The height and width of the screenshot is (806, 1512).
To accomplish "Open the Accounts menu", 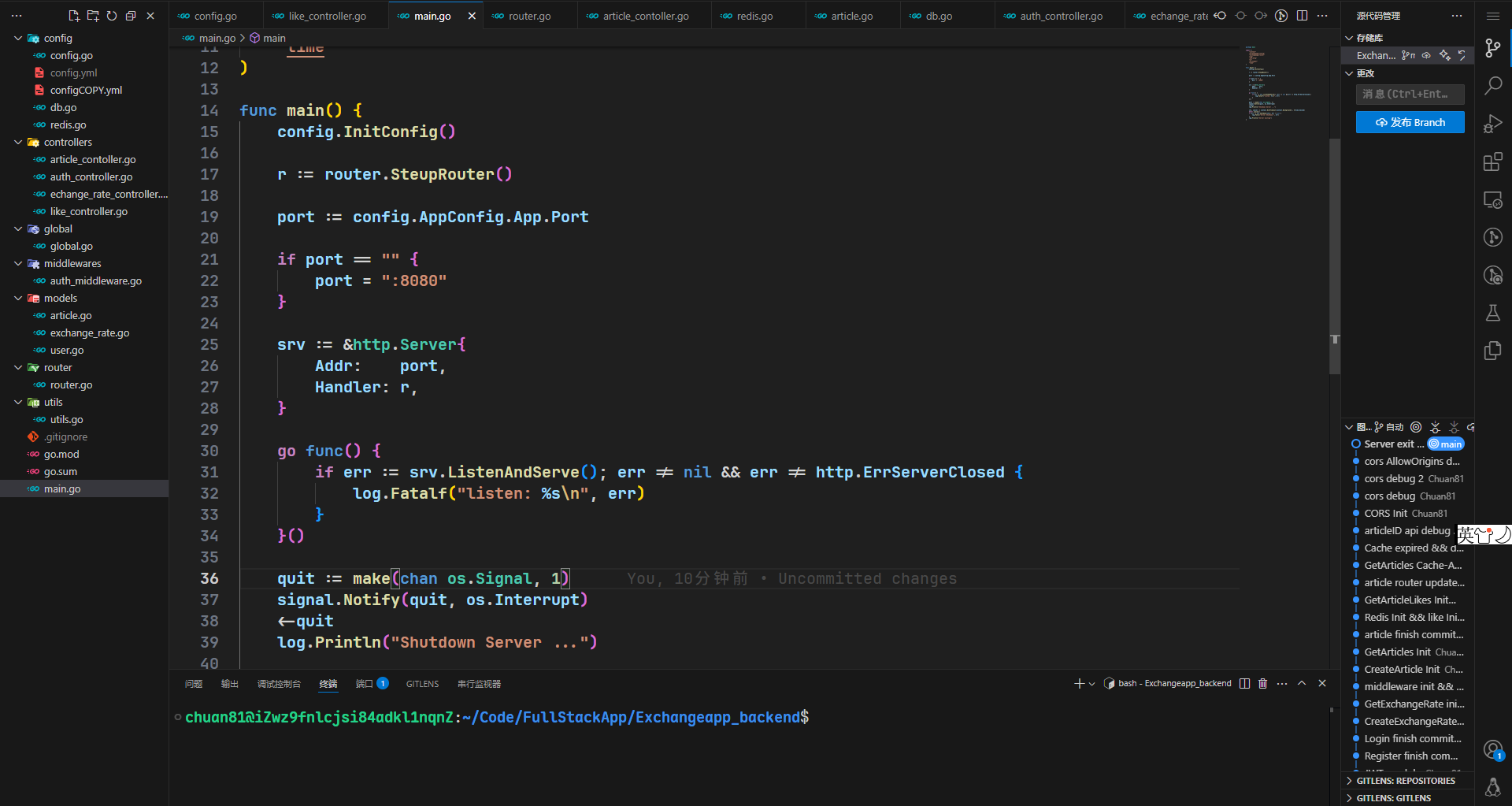I will 1492,749.
